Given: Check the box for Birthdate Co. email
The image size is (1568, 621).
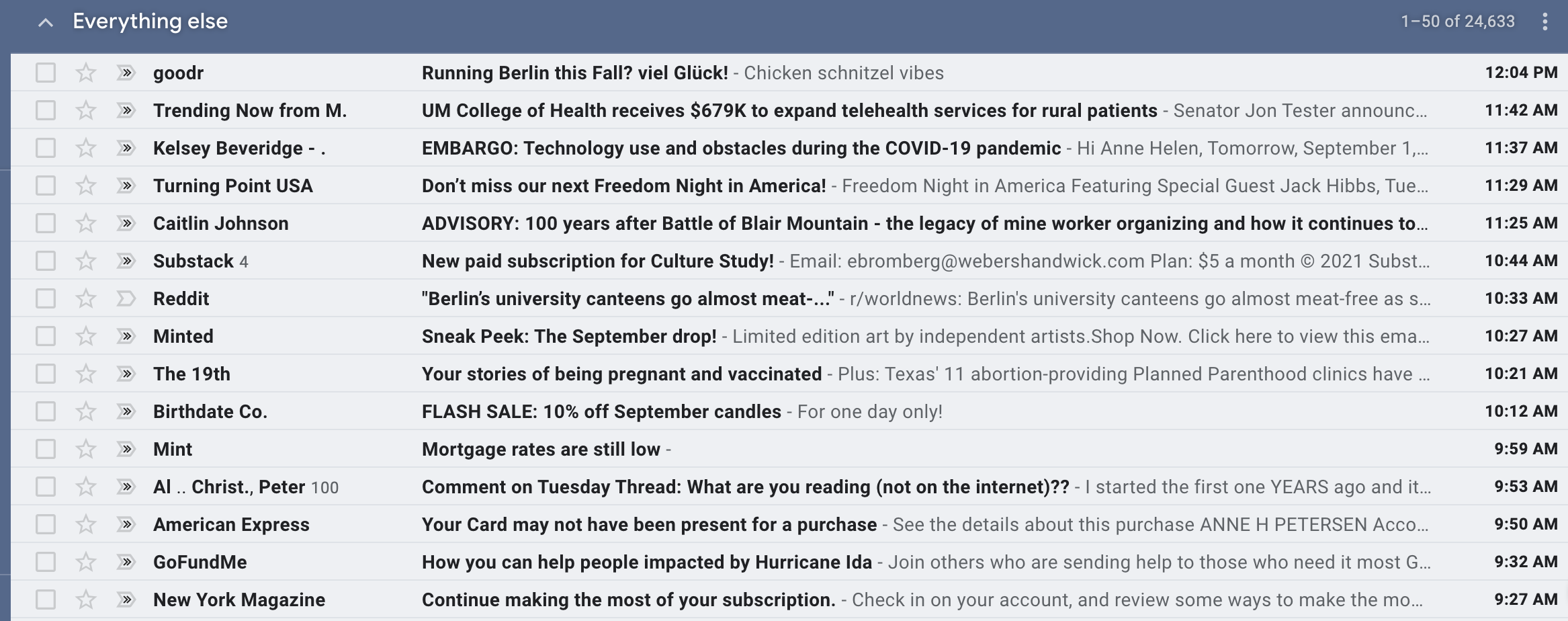Looking at the screenshot, I should pyautogui.click(x=46, y=411).
